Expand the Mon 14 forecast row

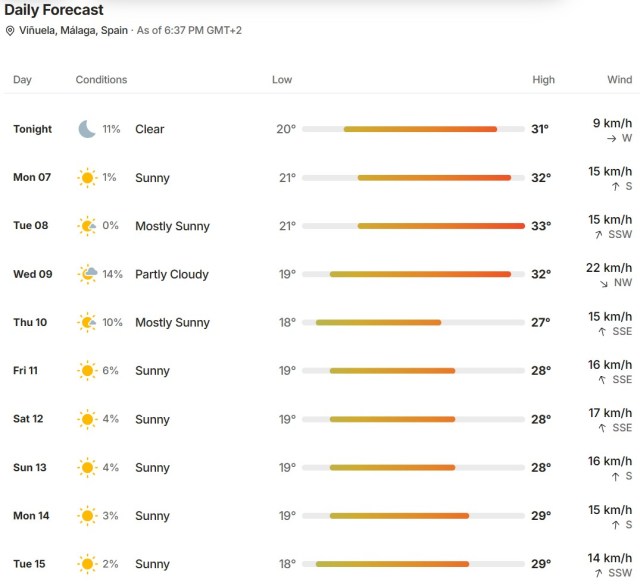coord(320,516)
